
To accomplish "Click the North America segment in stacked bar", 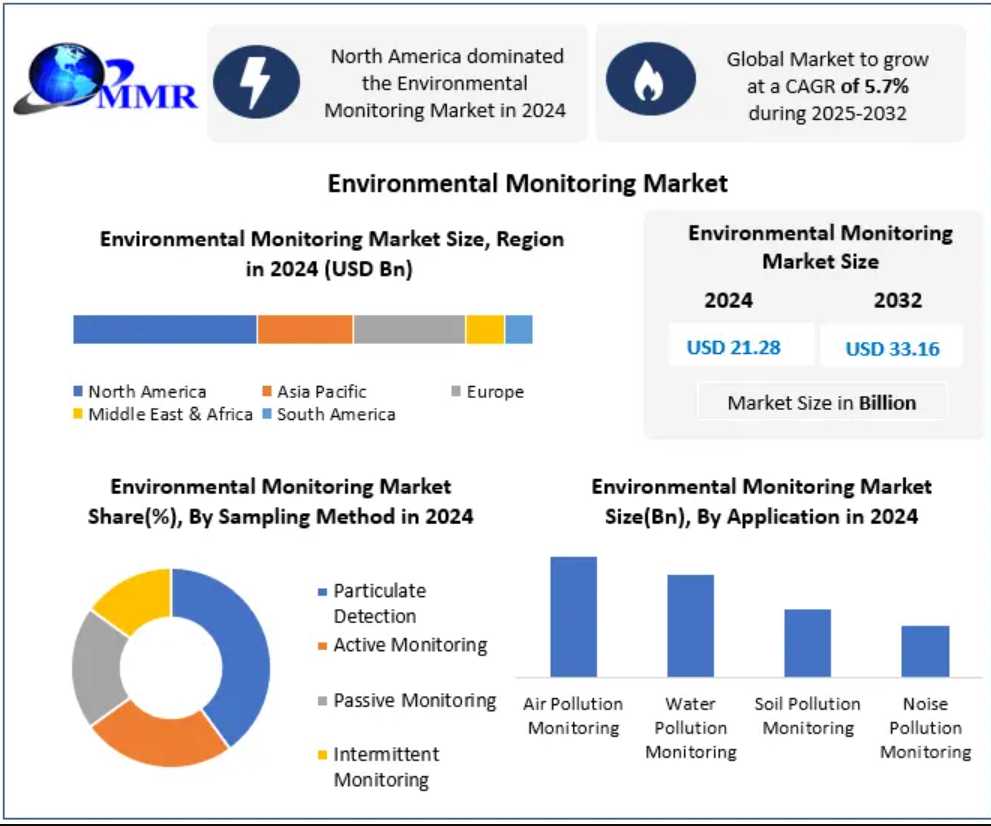I will pyautogui.click(x=165, y=329).
